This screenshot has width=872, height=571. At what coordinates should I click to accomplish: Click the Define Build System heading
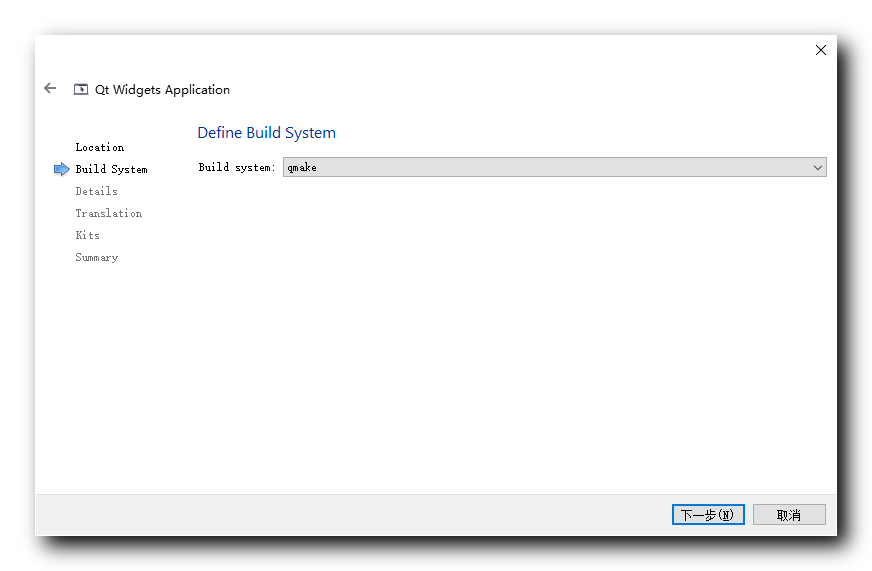[x=266, y=133]
